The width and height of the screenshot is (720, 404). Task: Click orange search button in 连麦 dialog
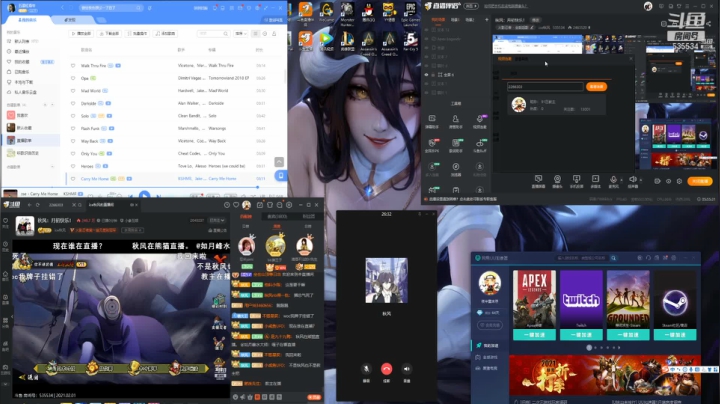(596, 86)
